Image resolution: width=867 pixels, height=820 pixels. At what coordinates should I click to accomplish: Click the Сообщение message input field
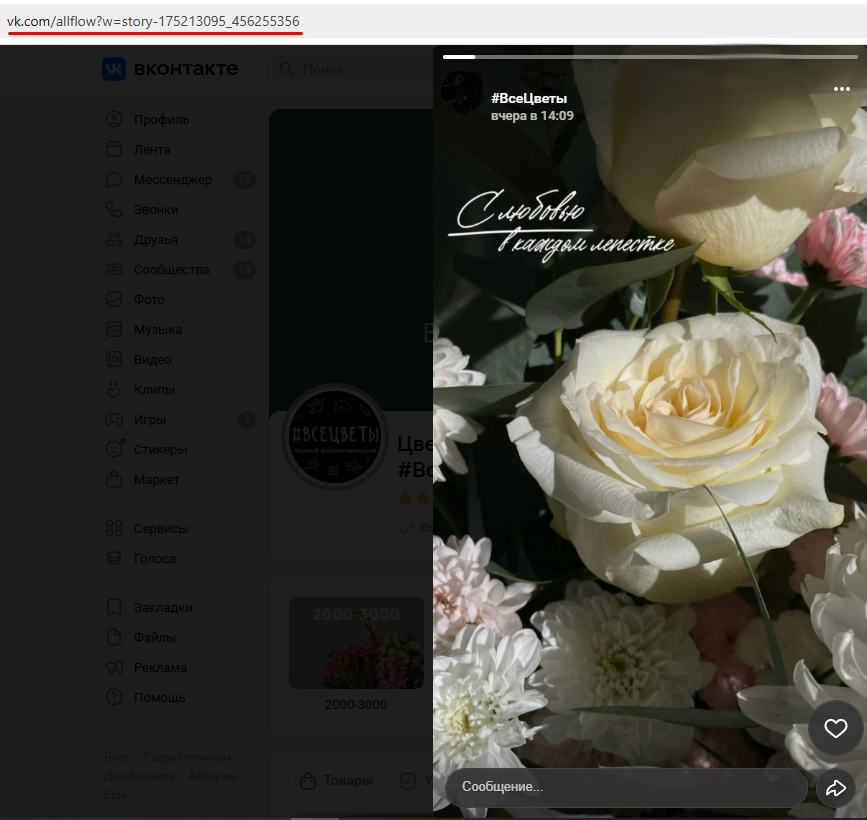click(625, 788)
